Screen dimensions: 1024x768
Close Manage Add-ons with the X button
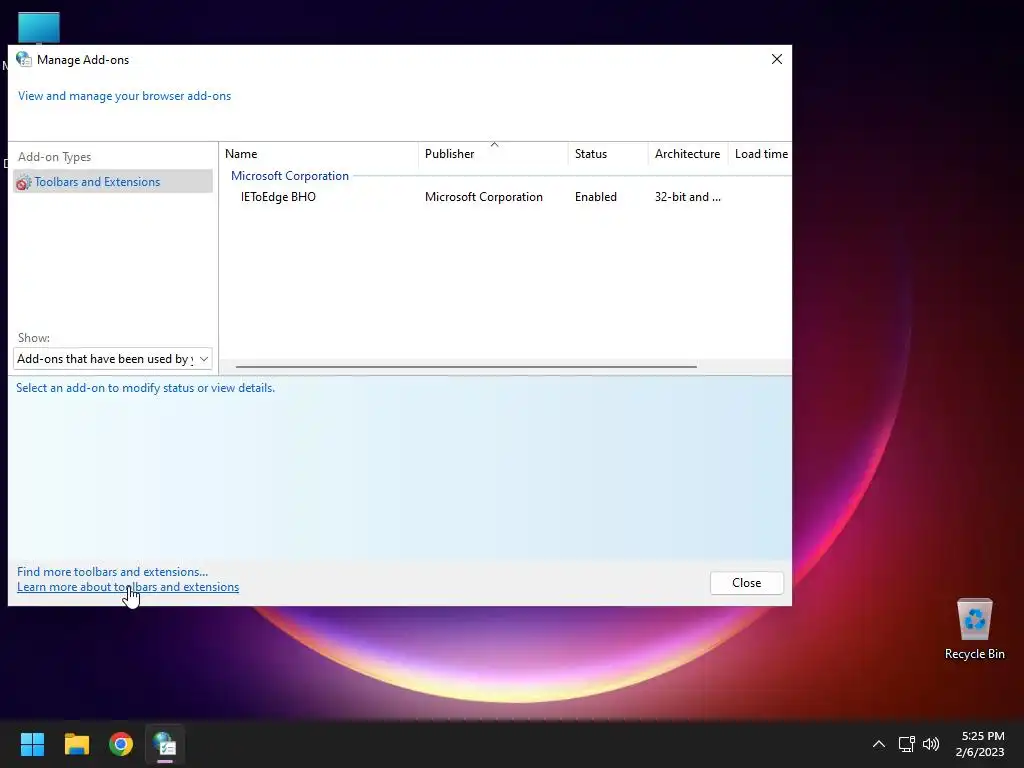click(x=776, y=59)
